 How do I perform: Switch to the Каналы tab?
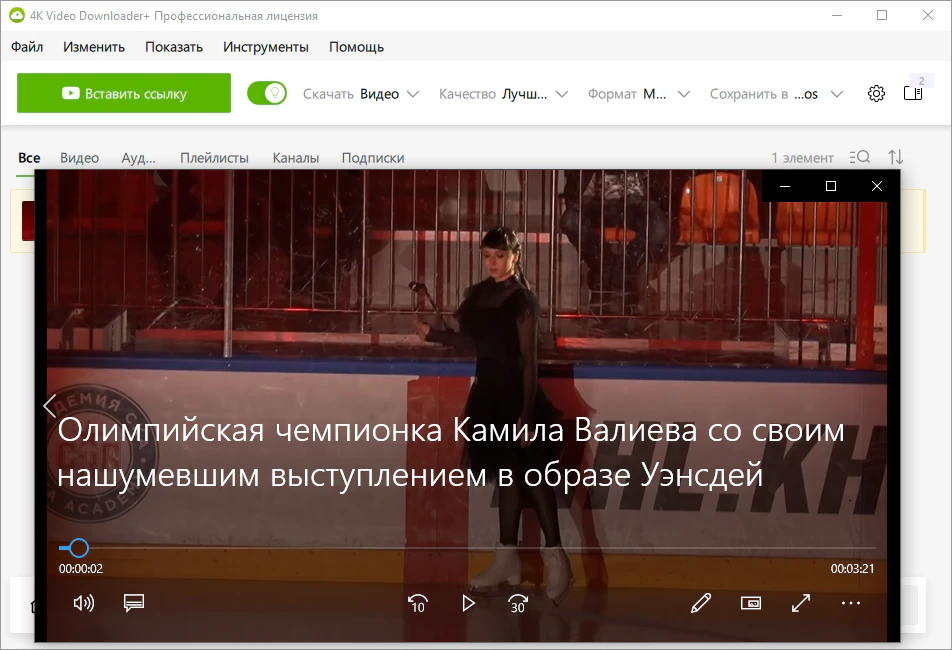tap(296, 158)
